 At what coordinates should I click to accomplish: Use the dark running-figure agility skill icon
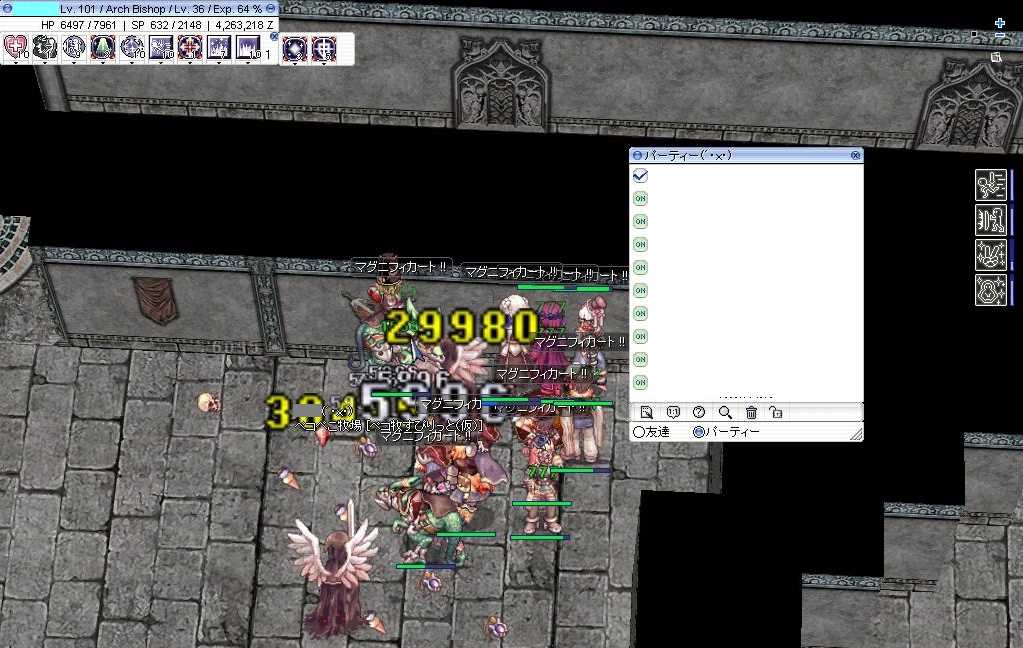pos(45,48)
